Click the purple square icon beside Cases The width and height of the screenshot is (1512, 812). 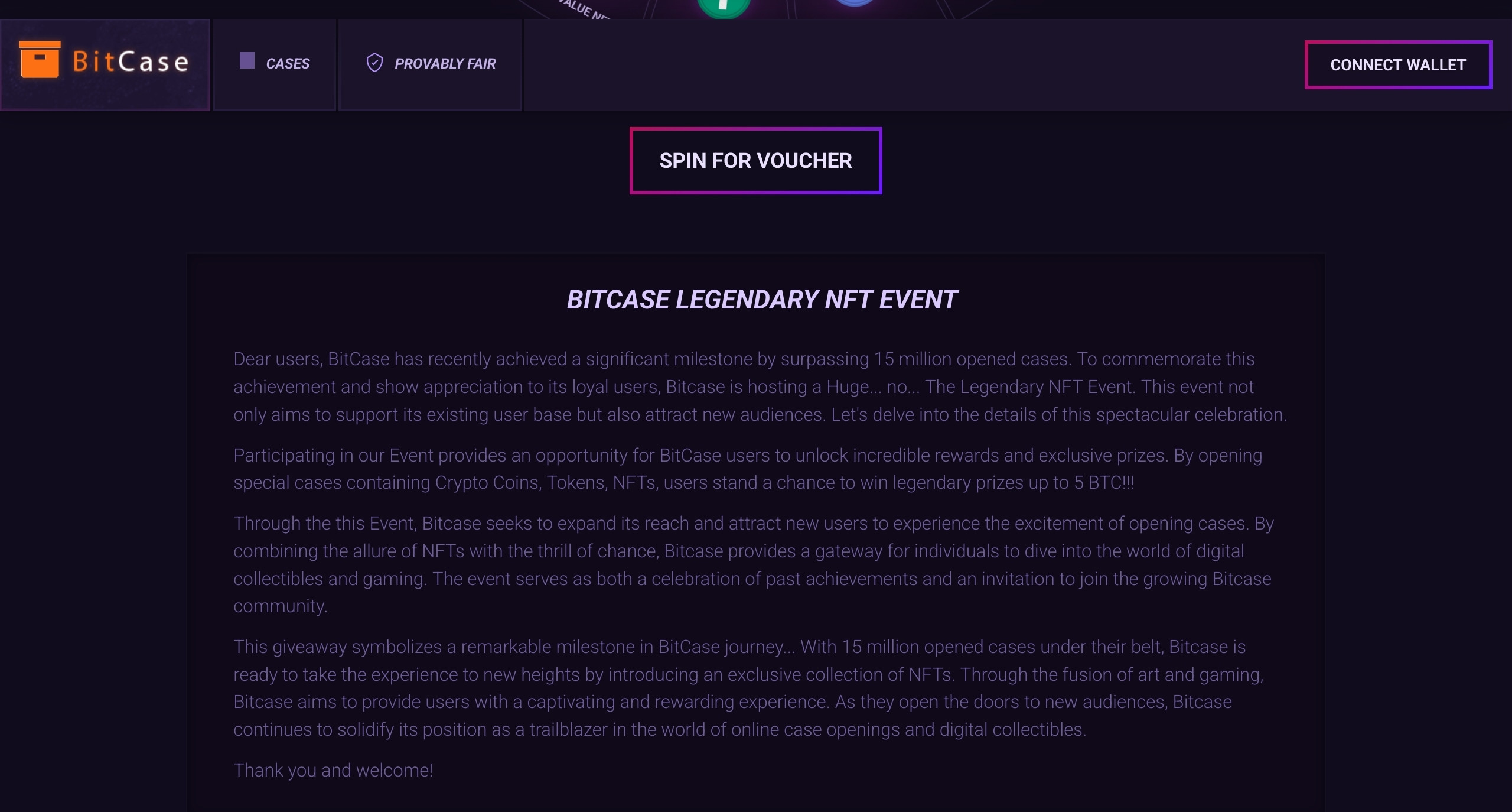pos(247,60)
